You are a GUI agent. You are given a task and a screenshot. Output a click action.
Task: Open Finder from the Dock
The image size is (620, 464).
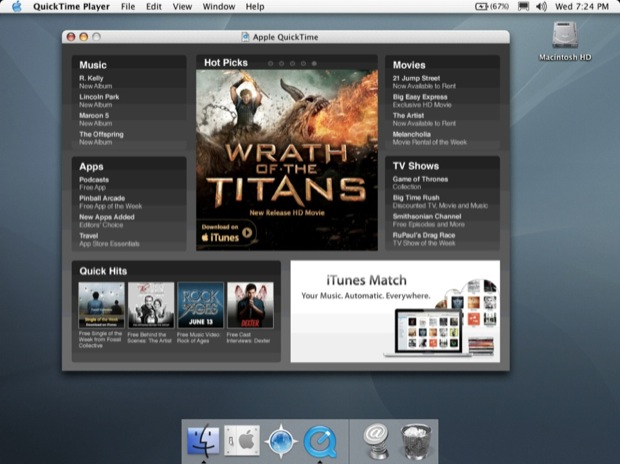pos(203,440)
